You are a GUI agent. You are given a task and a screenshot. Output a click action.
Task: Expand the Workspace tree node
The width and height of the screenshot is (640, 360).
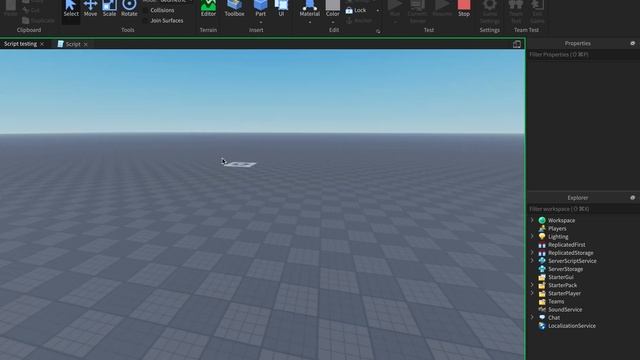pos(532,220)
